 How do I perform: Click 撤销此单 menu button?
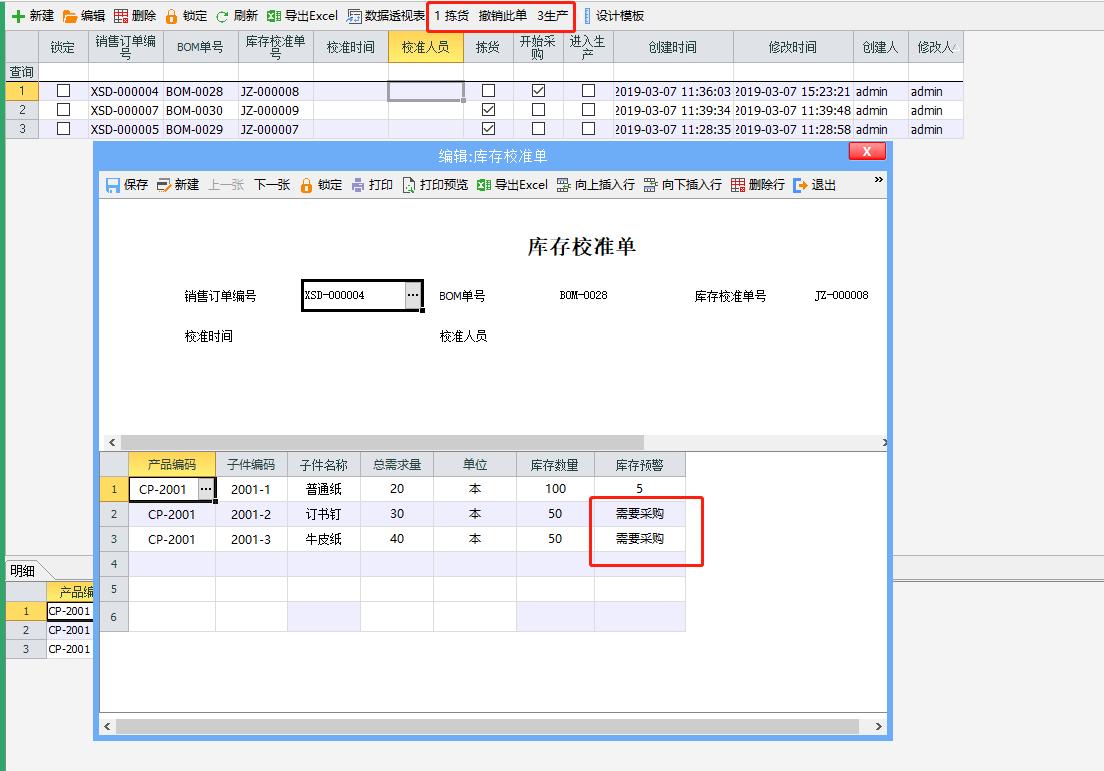tap(503, 15)
